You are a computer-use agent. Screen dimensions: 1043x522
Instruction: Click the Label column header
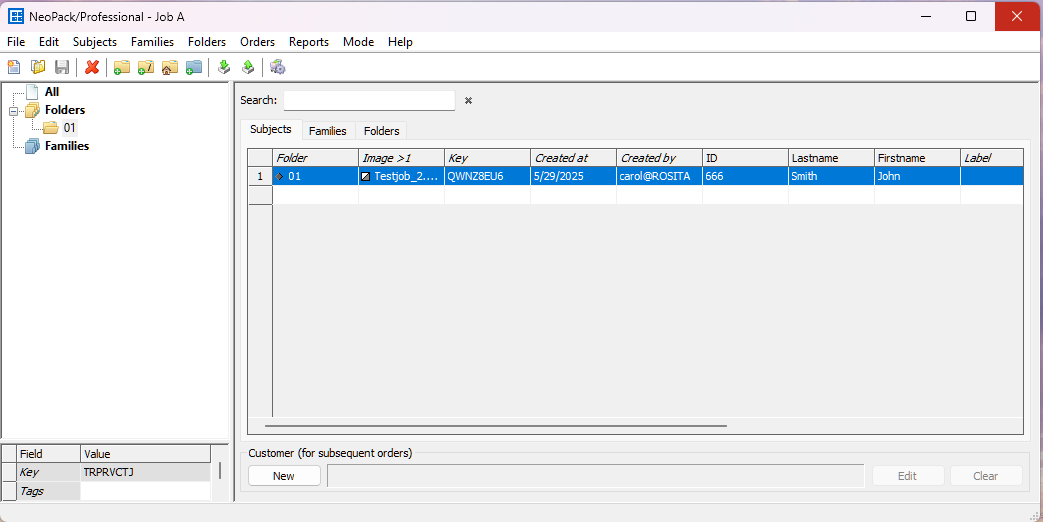pyautogui.click(x=991, y=158)
